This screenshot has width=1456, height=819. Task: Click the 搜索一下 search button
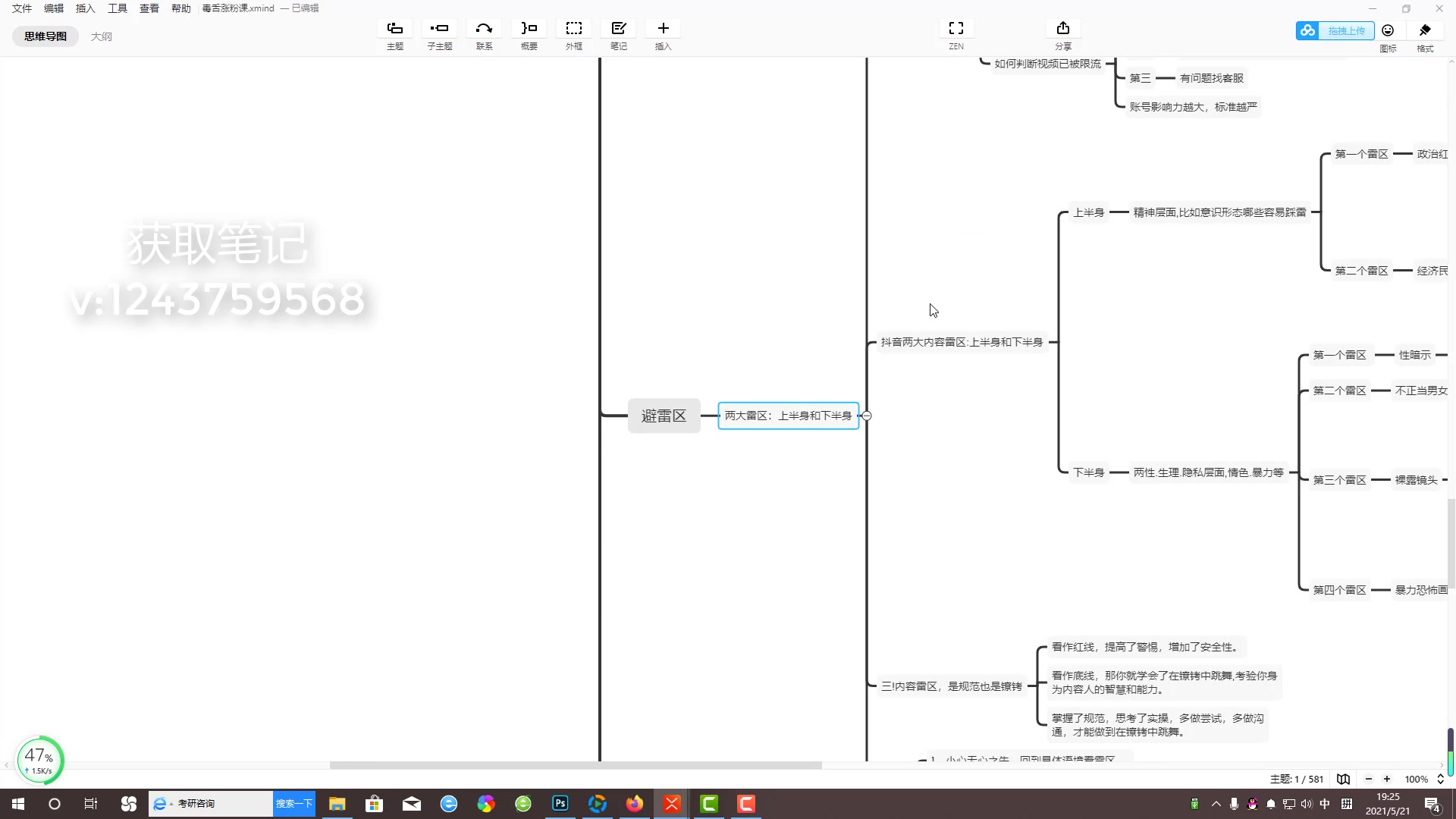click(294, 804)
